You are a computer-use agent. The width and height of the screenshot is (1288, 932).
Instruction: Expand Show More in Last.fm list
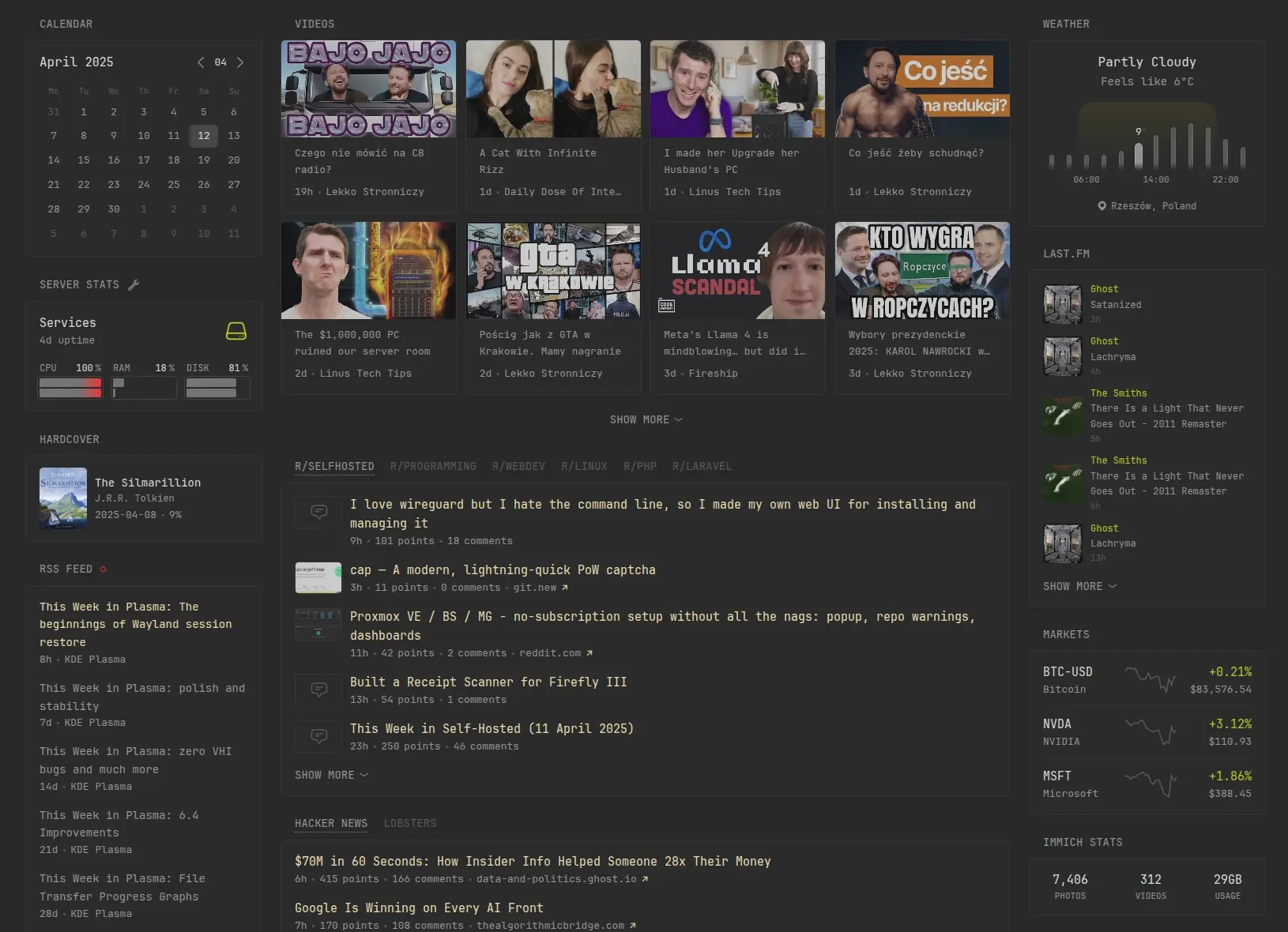[1079, 587]
